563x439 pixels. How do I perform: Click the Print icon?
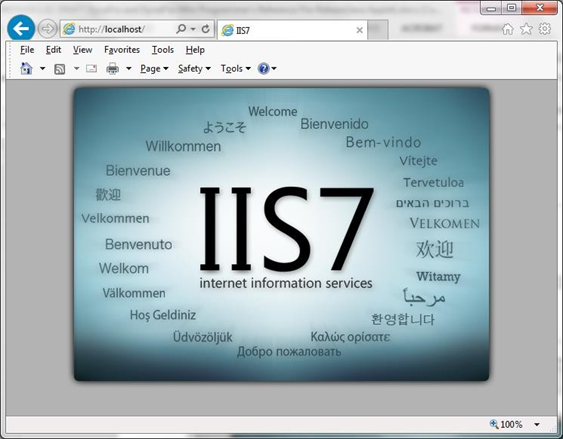[x=112, y=68]
